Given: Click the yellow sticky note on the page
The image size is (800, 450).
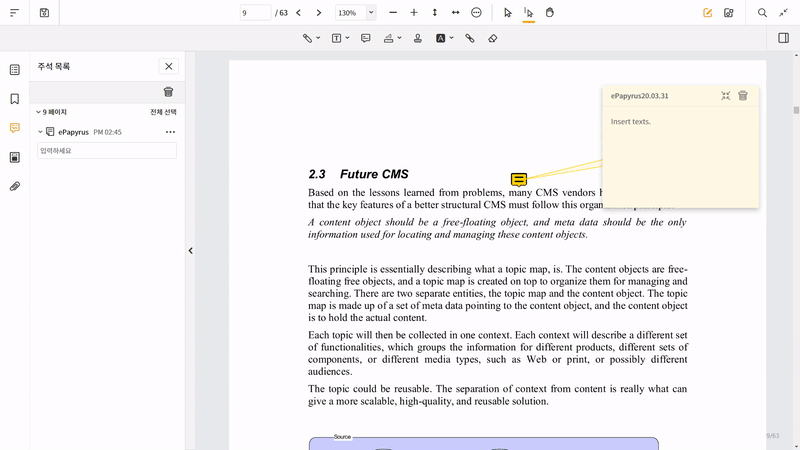Looking at the screenshot, I should [x=519, y=180].
